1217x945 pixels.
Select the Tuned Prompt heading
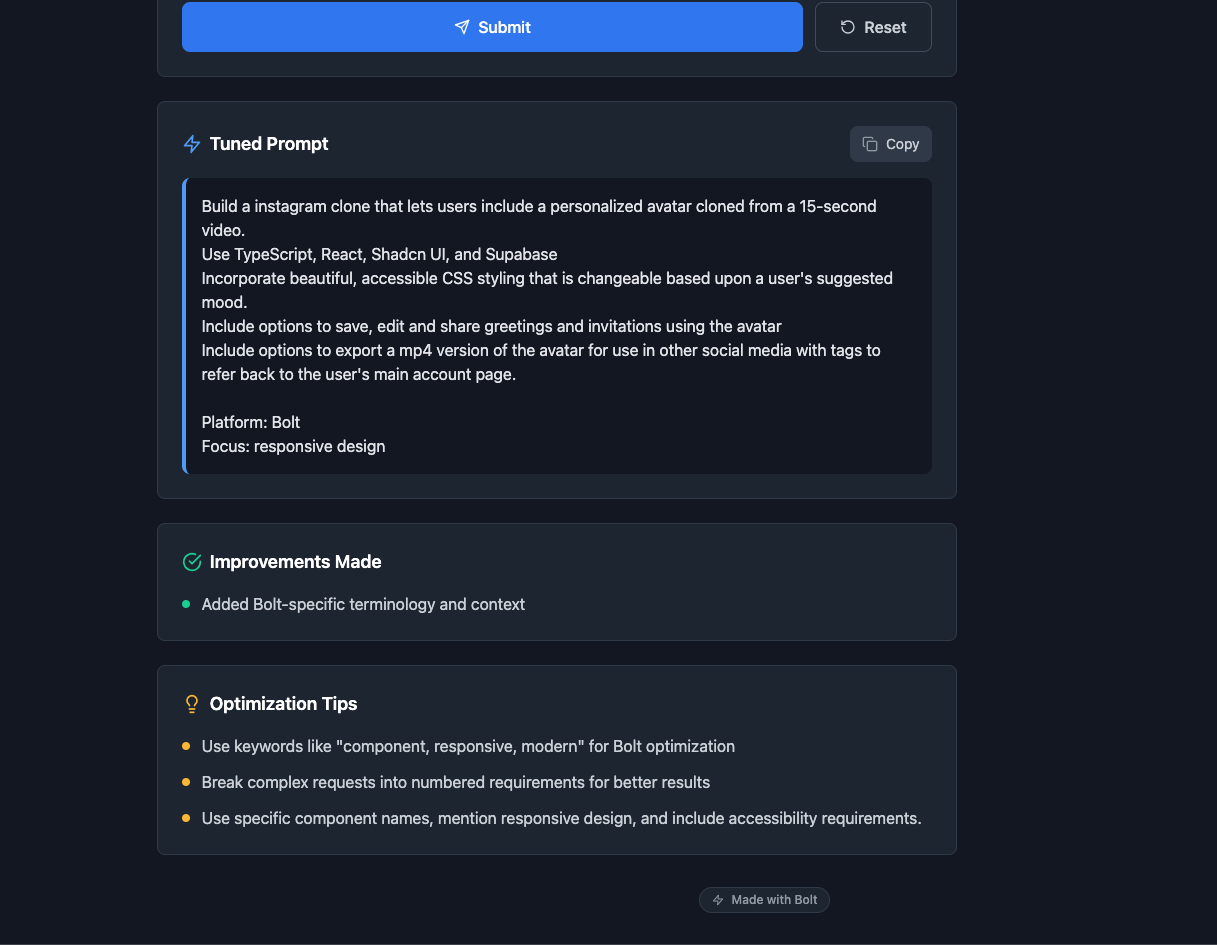point(269,144)
